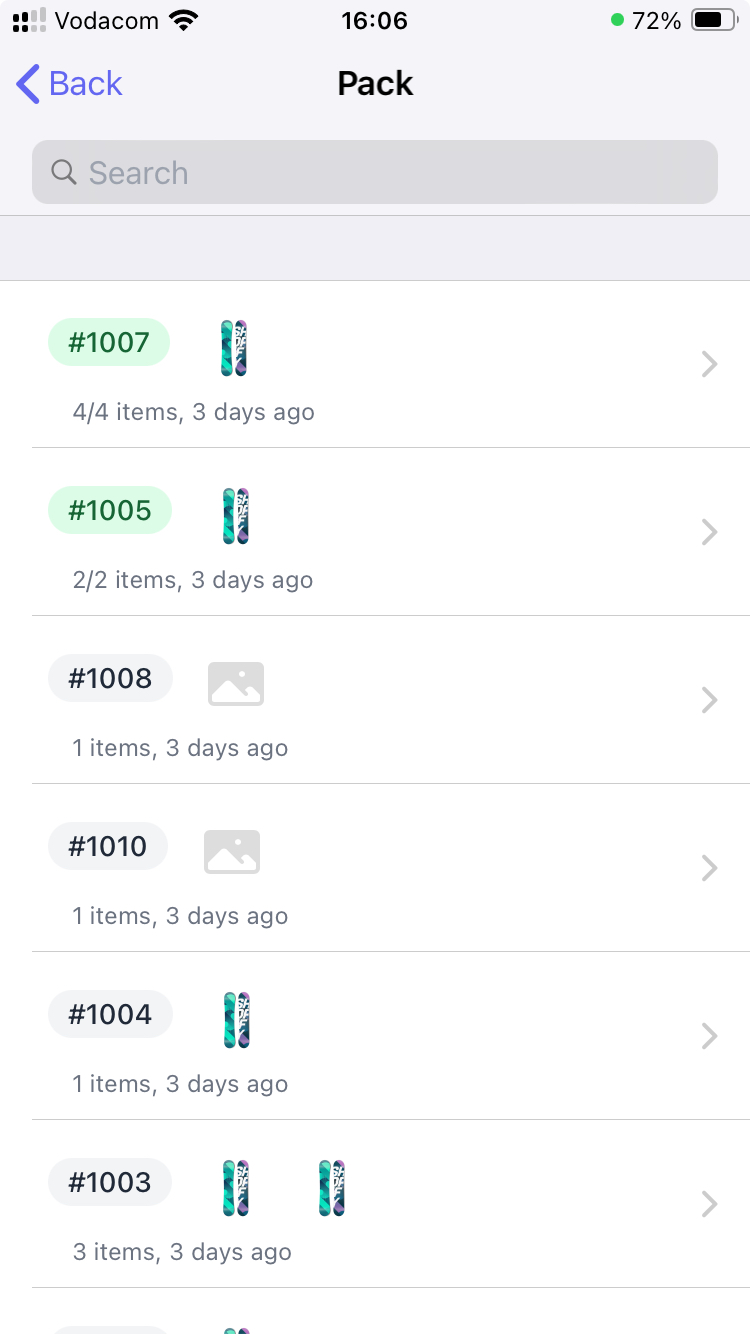This screenshot has height=1334, width=750.
Task: Select the green #1005 order badge
Action: pos(110,511)
